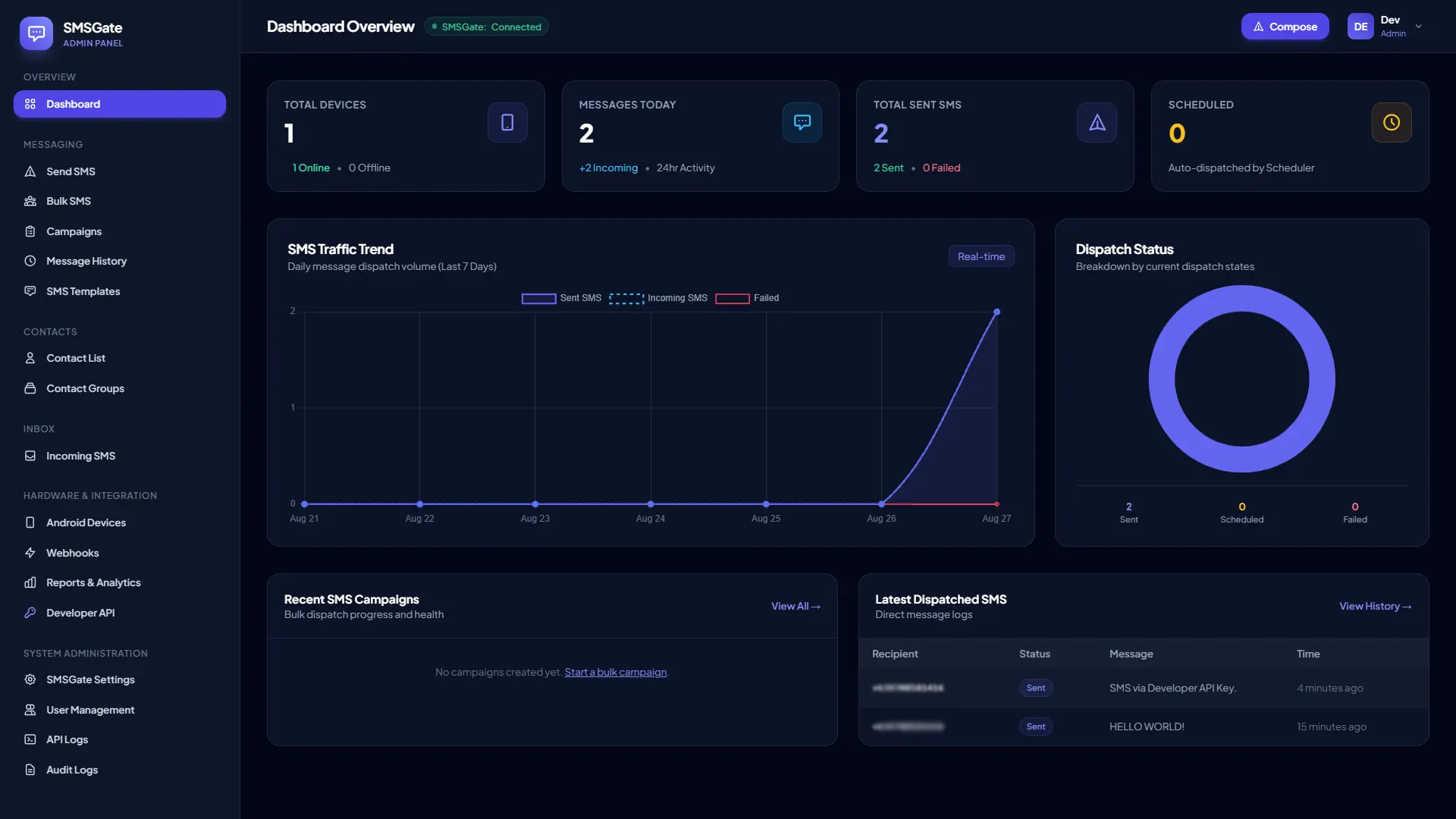Open Webhooks via its lightning icon
The height and width of the screenshot is (819, 1456).
click(x=30, y=553)
